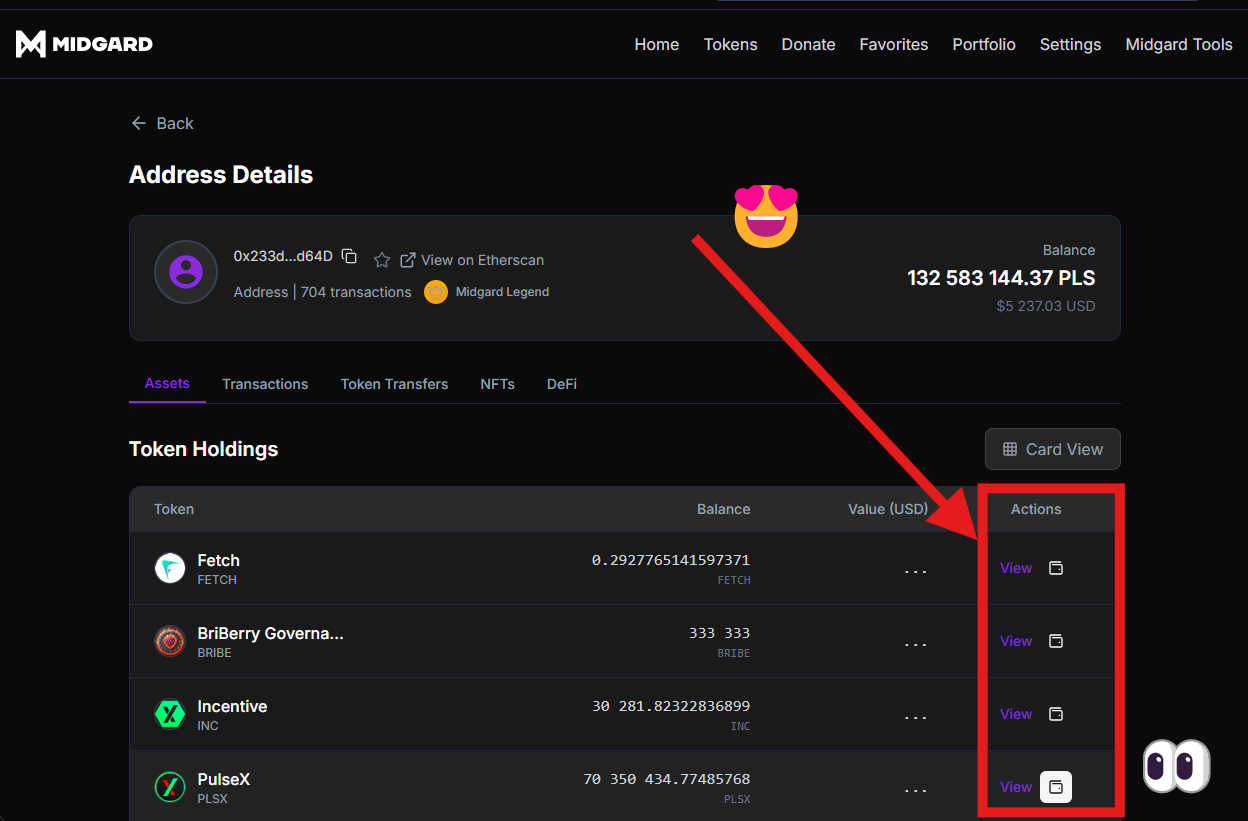The height and width of the screenshot is (821, 1248).
Task: Switch to Transactions tab
Action: (265, 384)
